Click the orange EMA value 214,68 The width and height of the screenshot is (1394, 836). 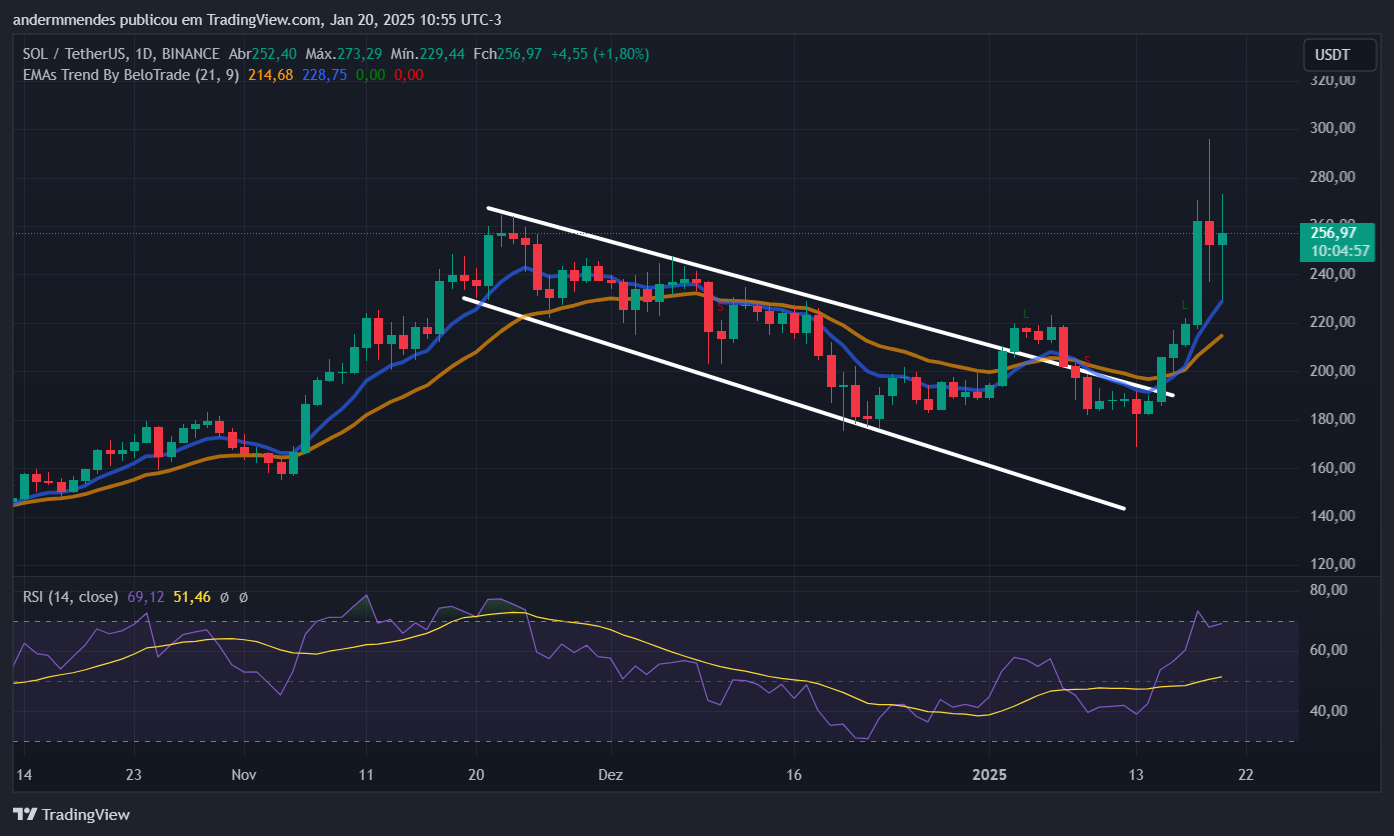271,74
